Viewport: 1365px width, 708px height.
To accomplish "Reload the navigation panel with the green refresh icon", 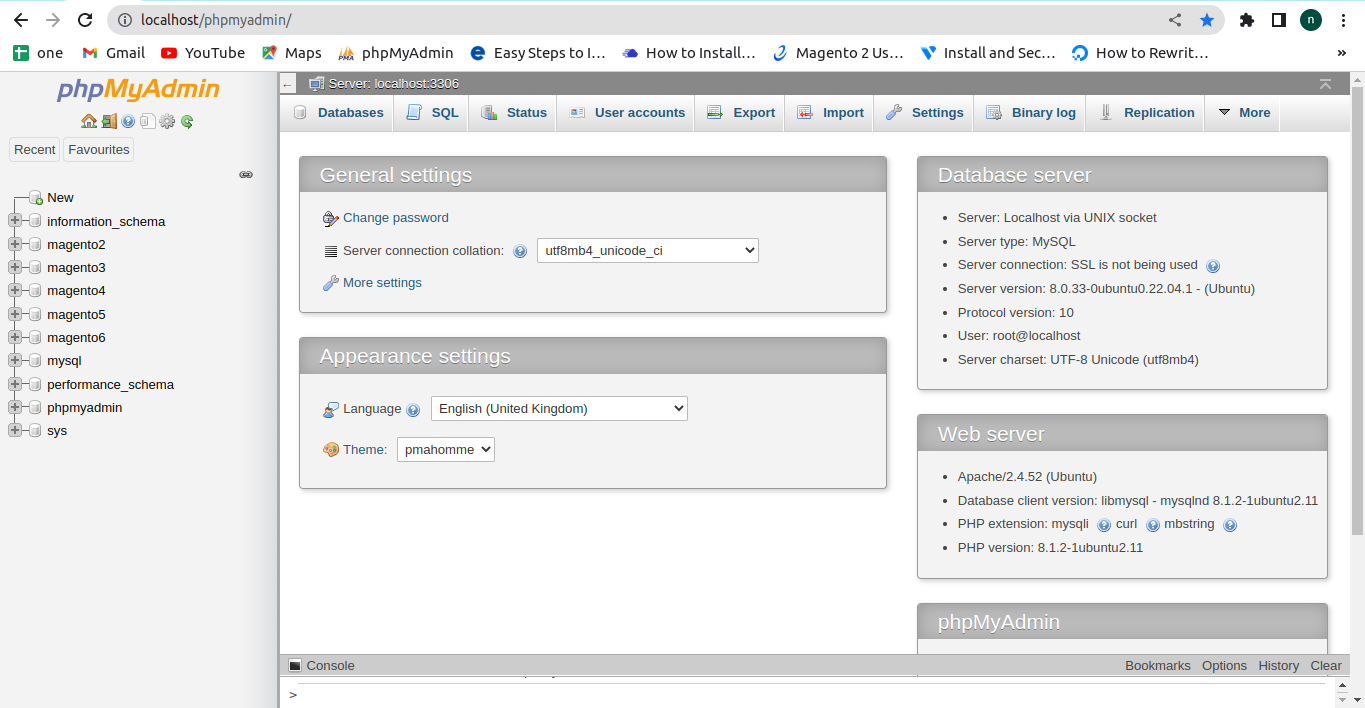I will [186, 121].
